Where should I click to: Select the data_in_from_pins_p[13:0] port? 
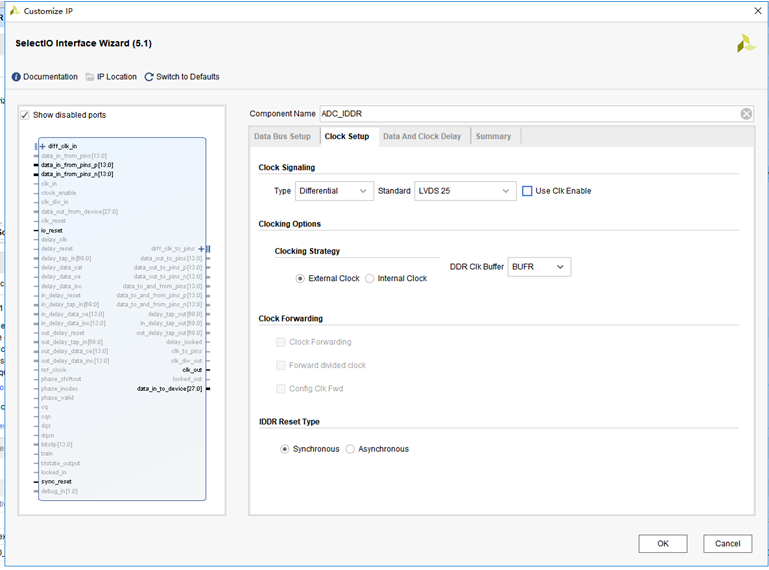[77, 165]
